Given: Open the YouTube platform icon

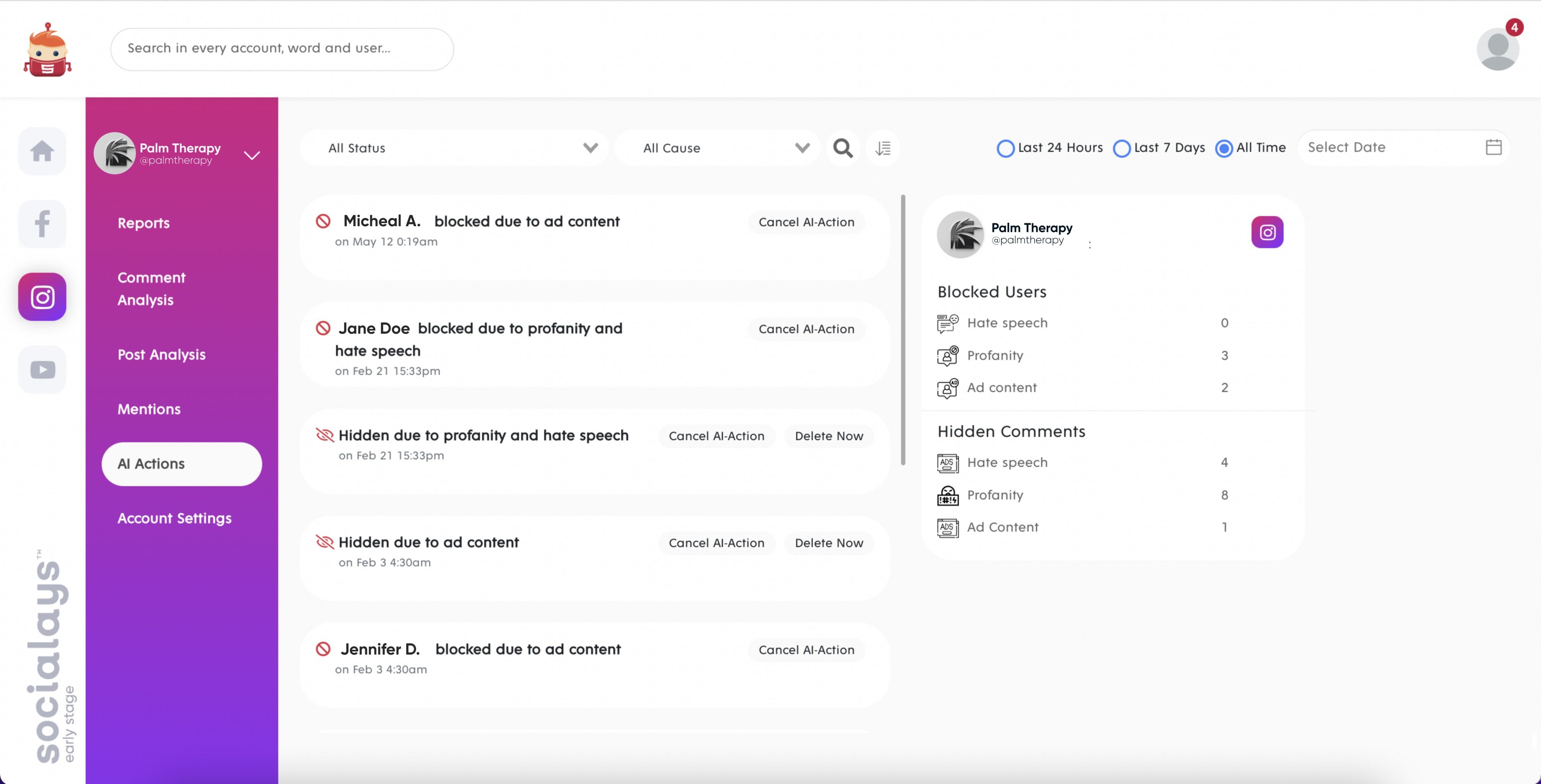Looking at the screenshot, I should [x=42, y=369].
